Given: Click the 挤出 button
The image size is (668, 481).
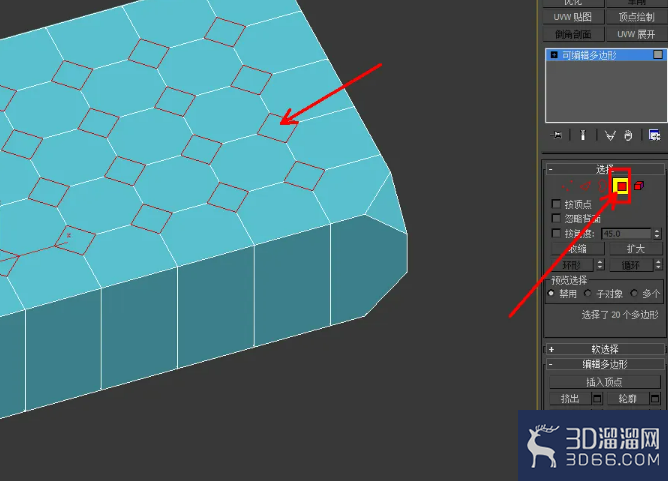Looking at the screenshot, I should coord(570,399).
